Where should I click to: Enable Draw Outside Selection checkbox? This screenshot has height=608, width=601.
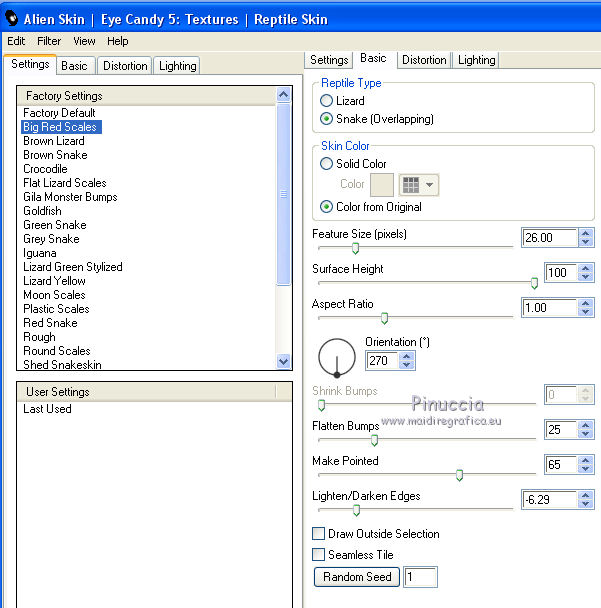point(318,534)
